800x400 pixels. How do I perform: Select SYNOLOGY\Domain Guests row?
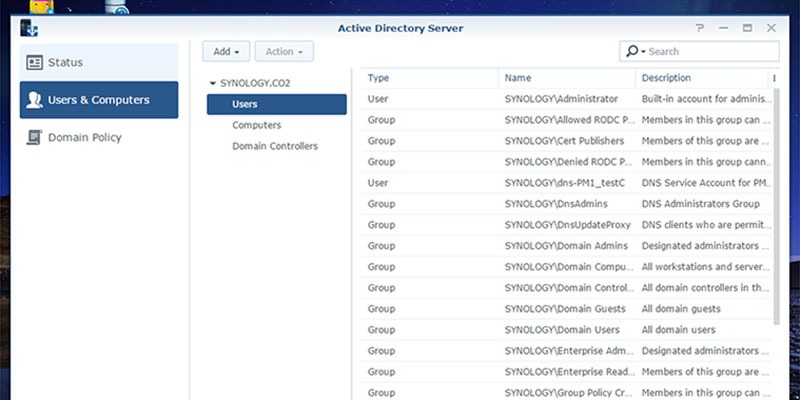pos(567,309)
